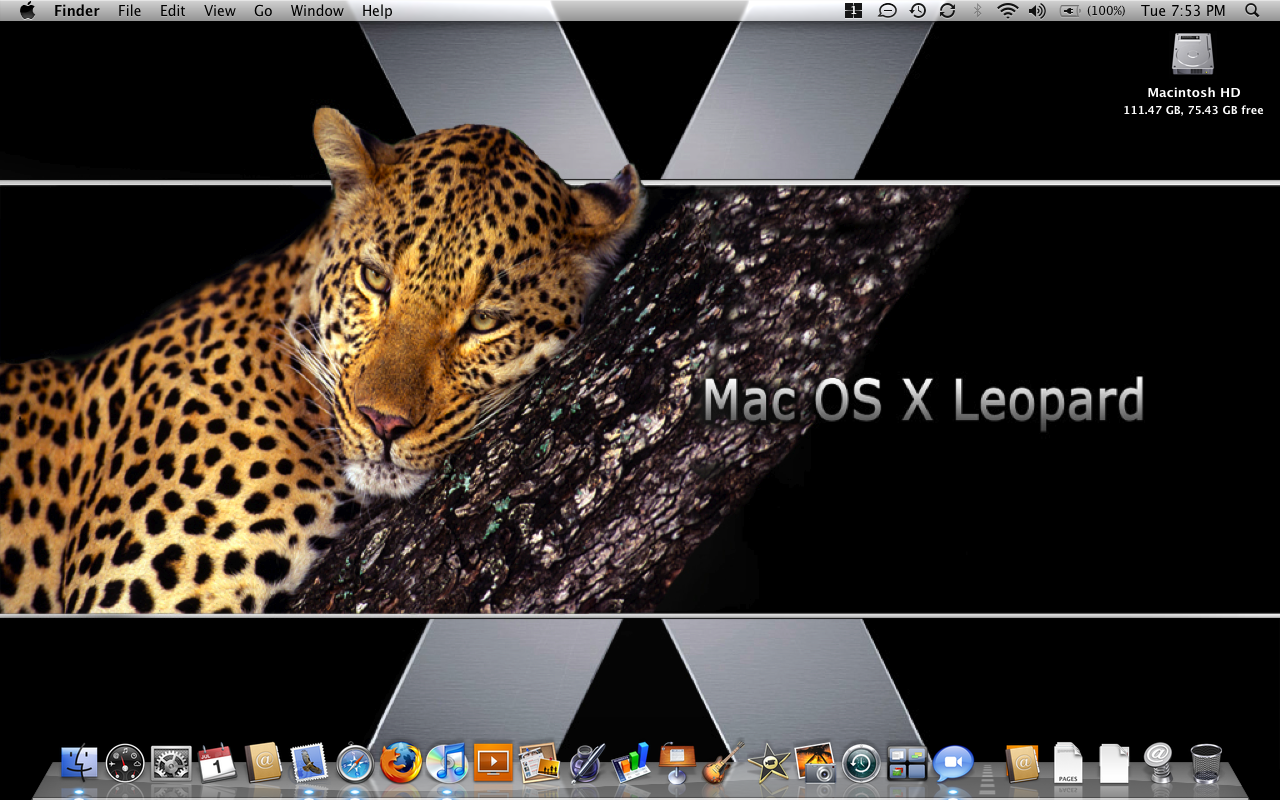The width and height of the screenshot is (1280, 800).
Task: Launch Address Book app beside iCal
Action: (263, 763)
